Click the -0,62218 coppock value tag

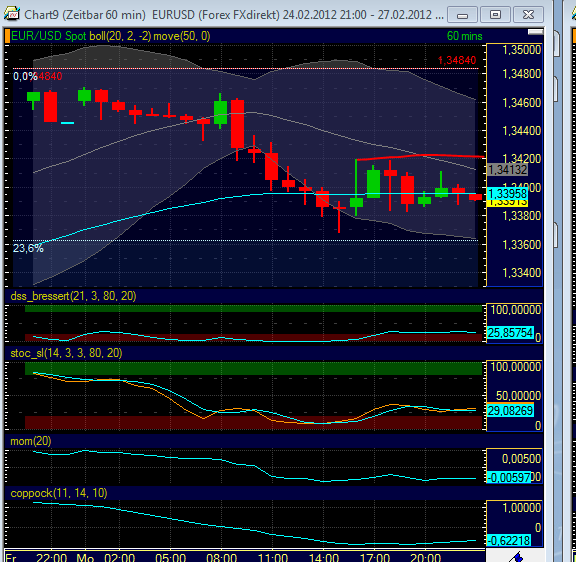point(509,540)
